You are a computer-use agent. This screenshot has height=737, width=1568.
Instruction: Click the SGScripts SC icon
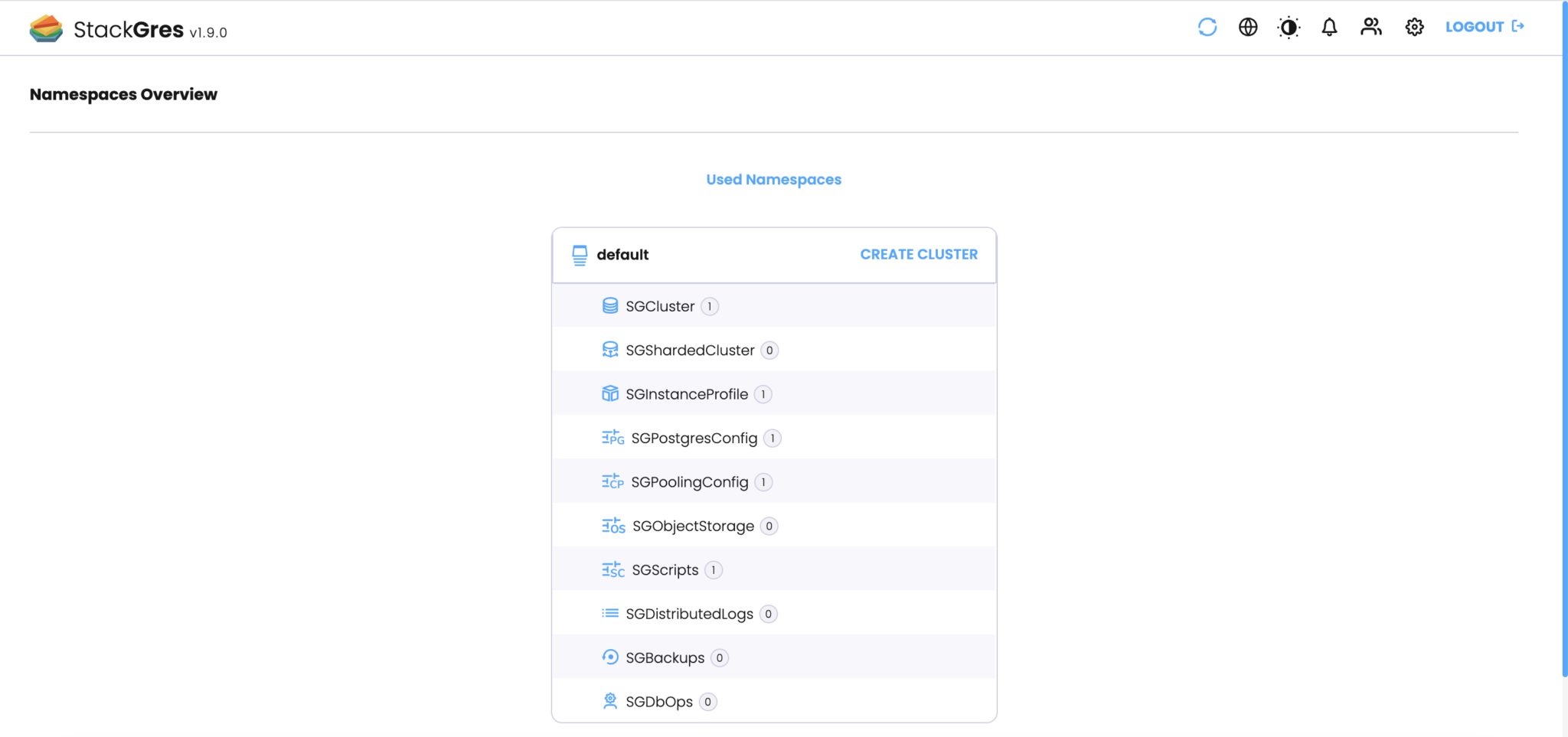(x=613, y=569)
